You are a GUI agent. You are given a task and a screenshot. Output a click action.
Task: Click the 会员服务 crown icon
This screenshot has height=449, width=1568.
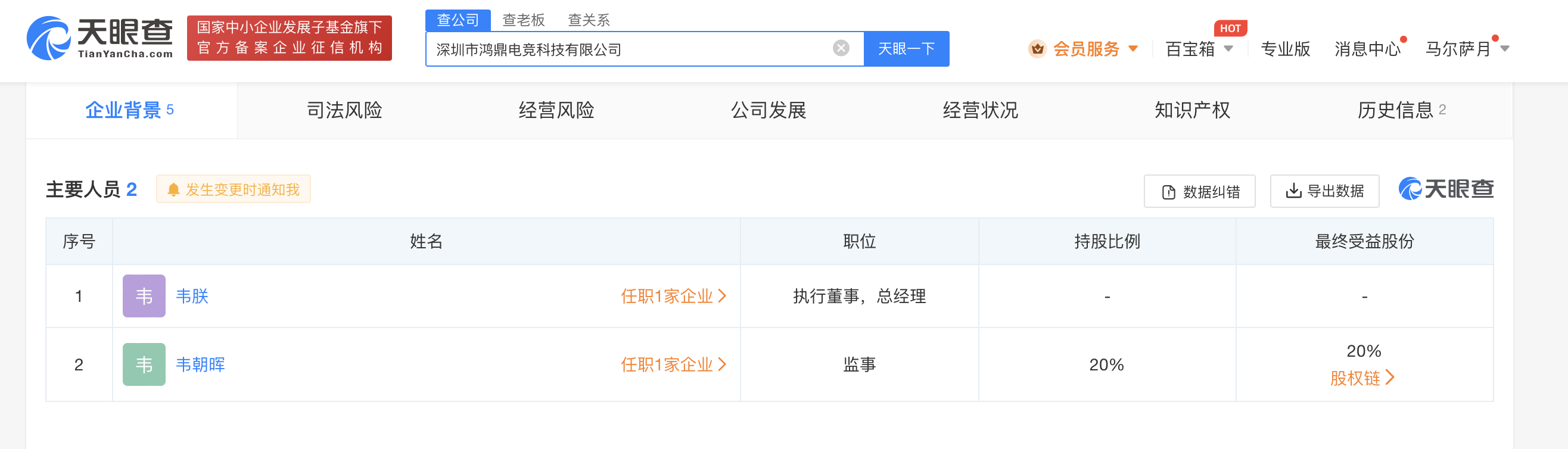click(1037, 49)
